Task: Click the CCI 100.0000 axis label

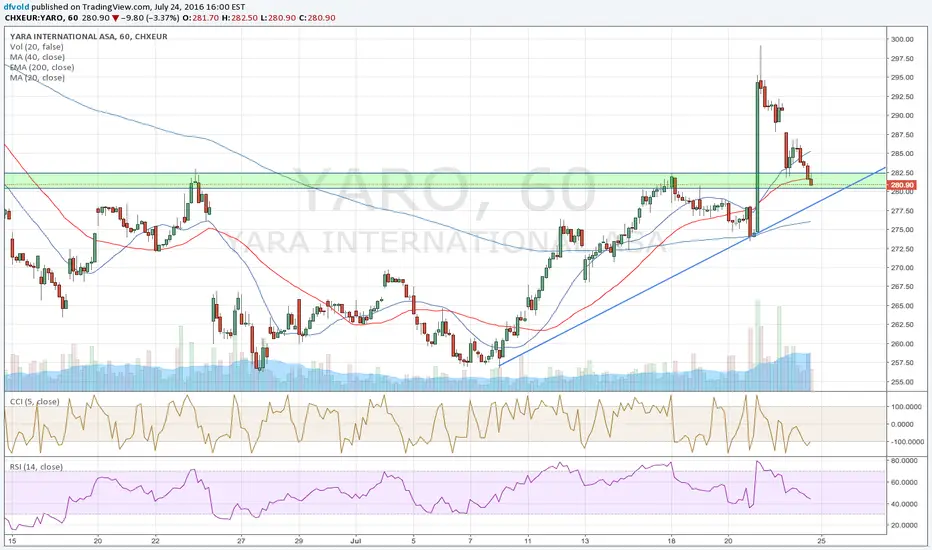Action: [x=907, y=407]
